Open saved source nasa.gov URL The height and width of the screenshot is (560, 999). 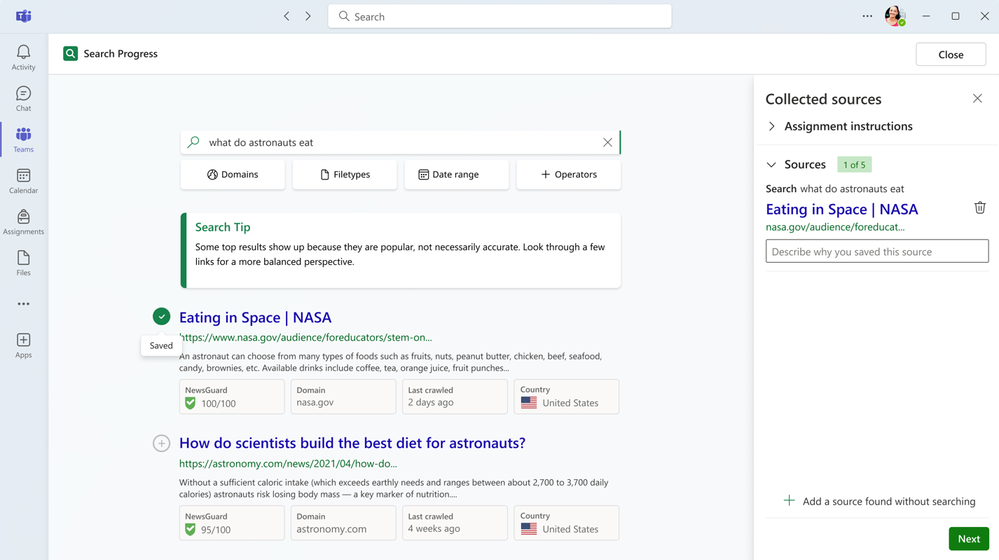pyautogui.click(x=835, y=227)
